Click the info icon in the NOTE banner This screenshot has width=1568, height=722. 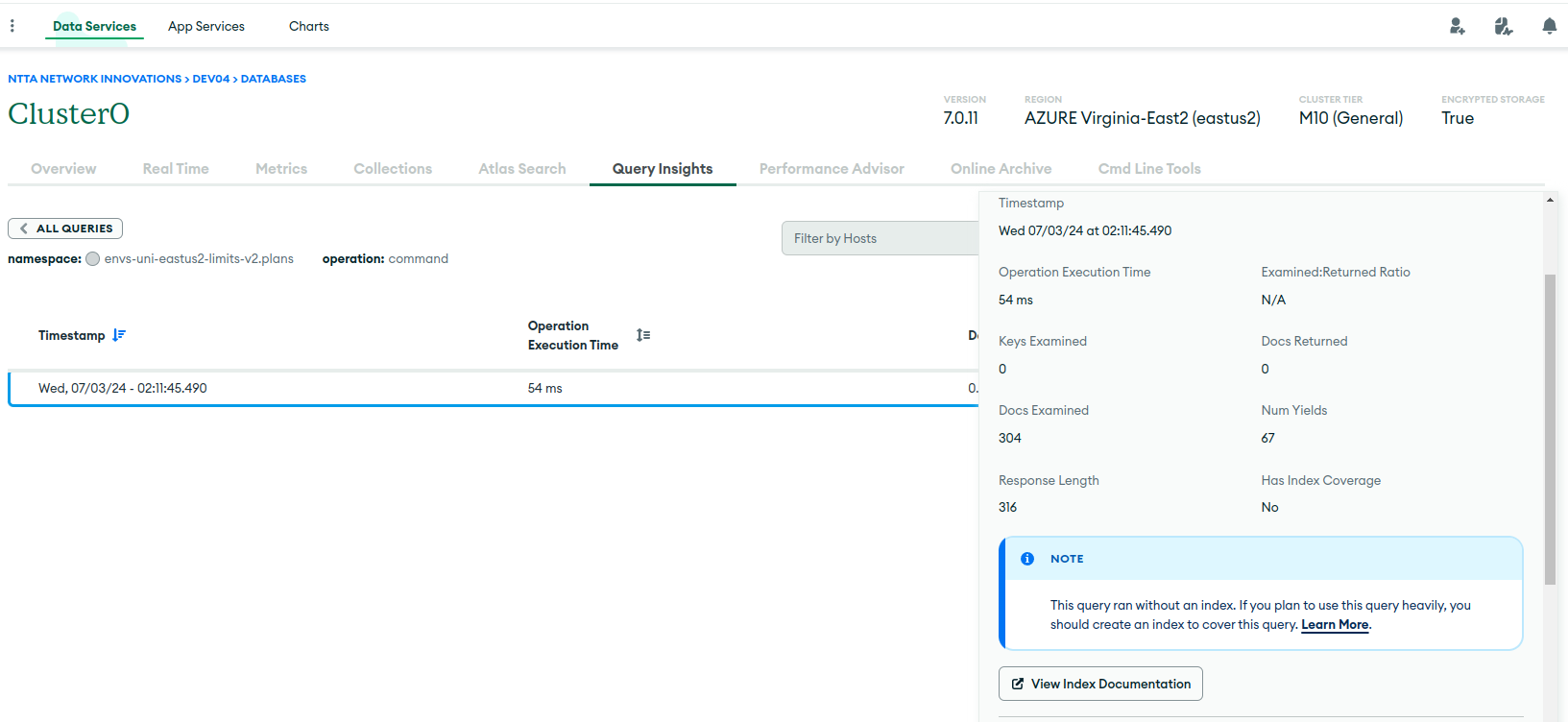(1027, 559)
